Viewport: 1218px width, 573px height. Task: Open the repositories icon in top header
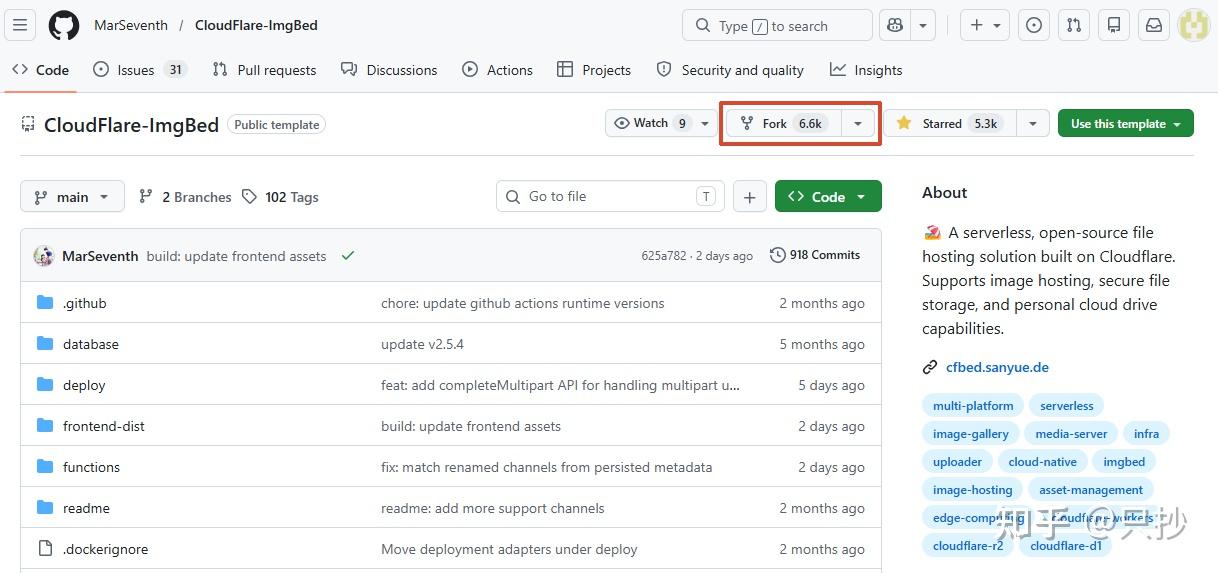(x=1114, y=25)
